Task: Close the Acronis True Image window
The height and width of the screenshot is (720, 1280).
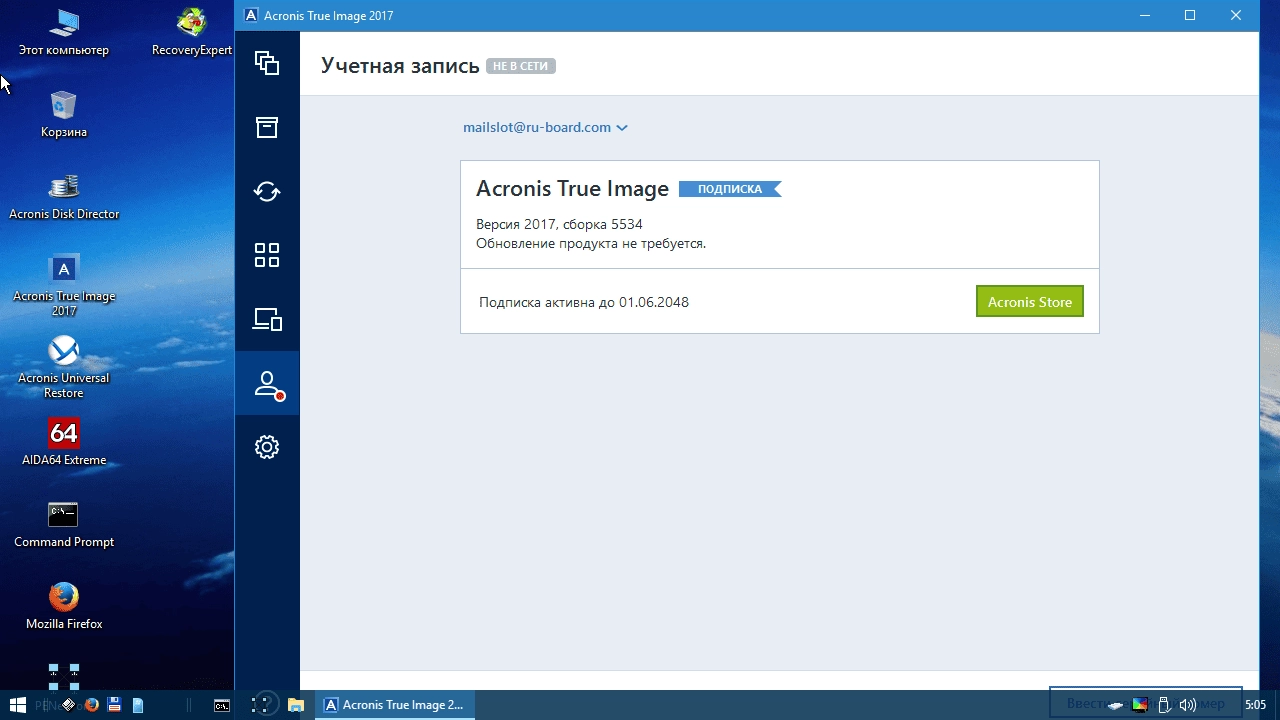Action: [1236, 15]
